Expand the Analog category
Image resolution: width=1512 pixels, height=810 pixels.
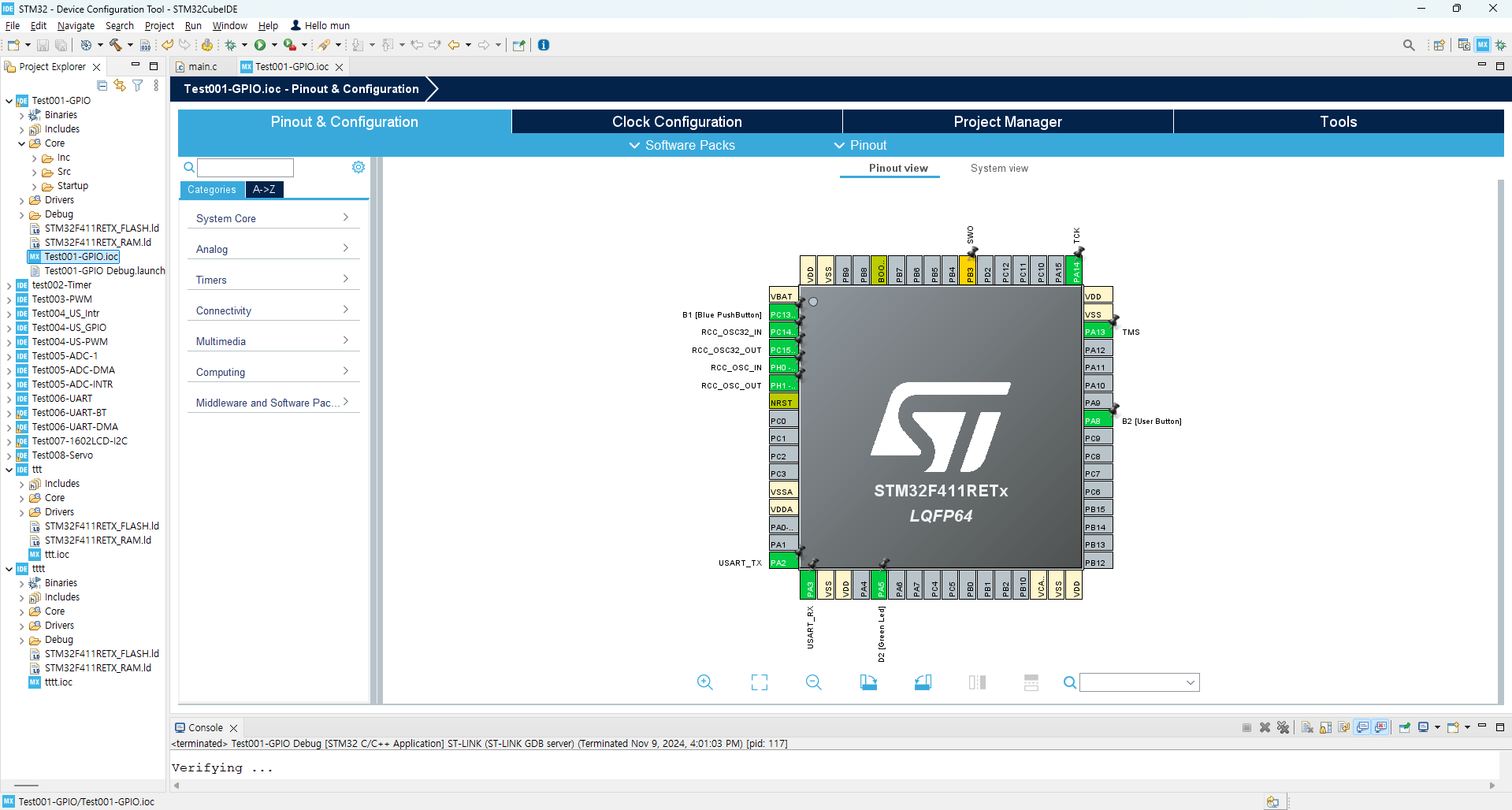273,249
